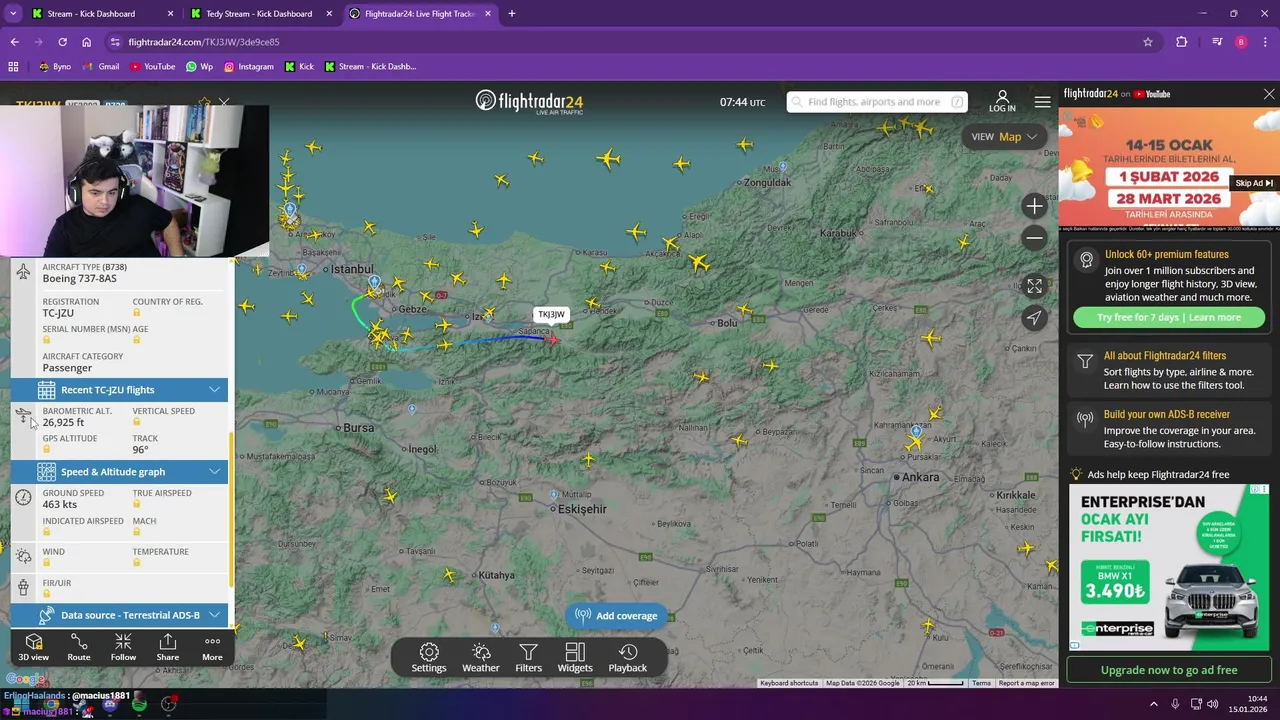The image size is (1280, 720).
Task: Click the Add coverage button
Action: 616,616
